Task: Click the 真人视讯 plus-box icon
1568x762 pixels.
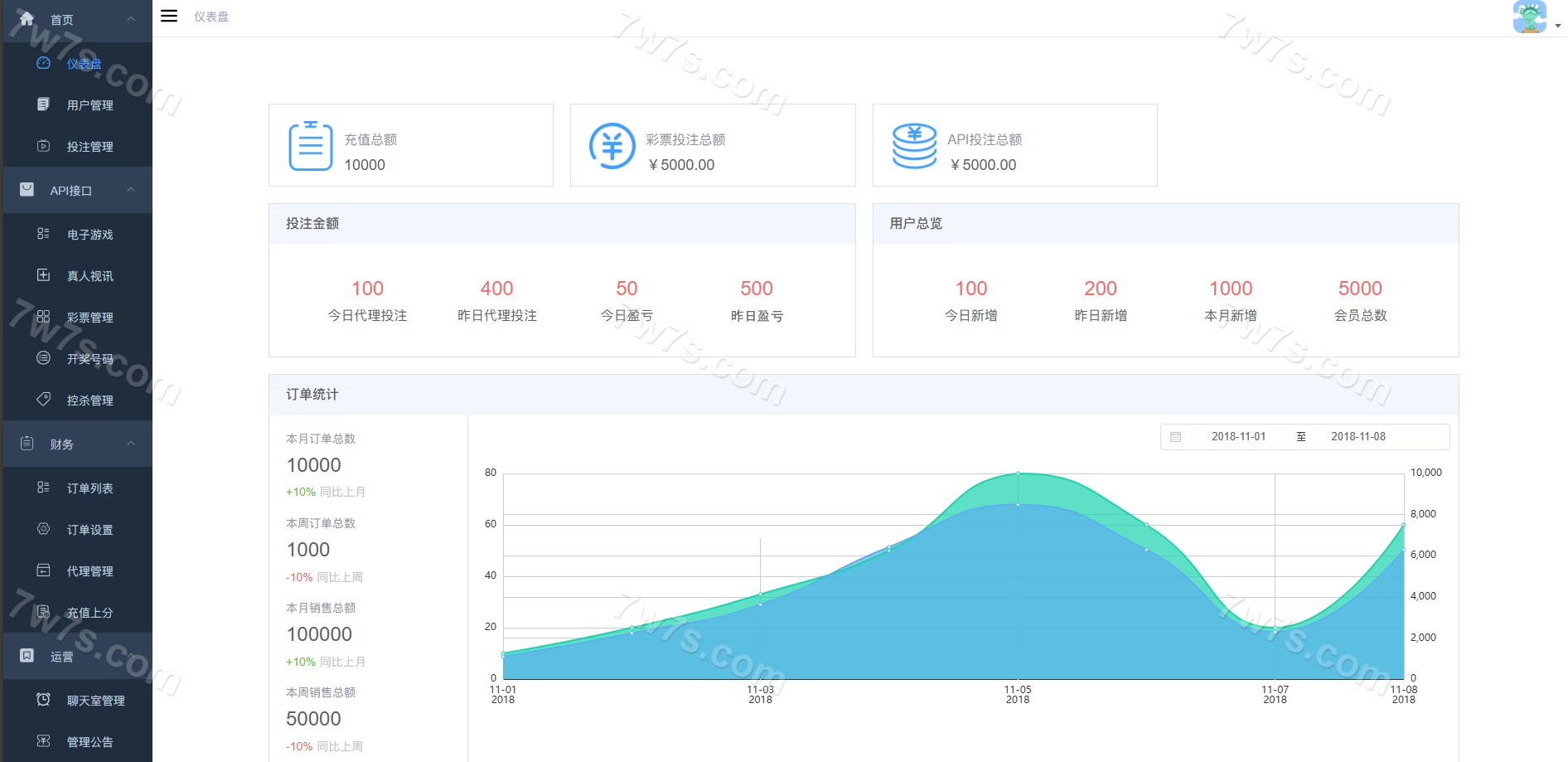Action: tap(43, 275)
